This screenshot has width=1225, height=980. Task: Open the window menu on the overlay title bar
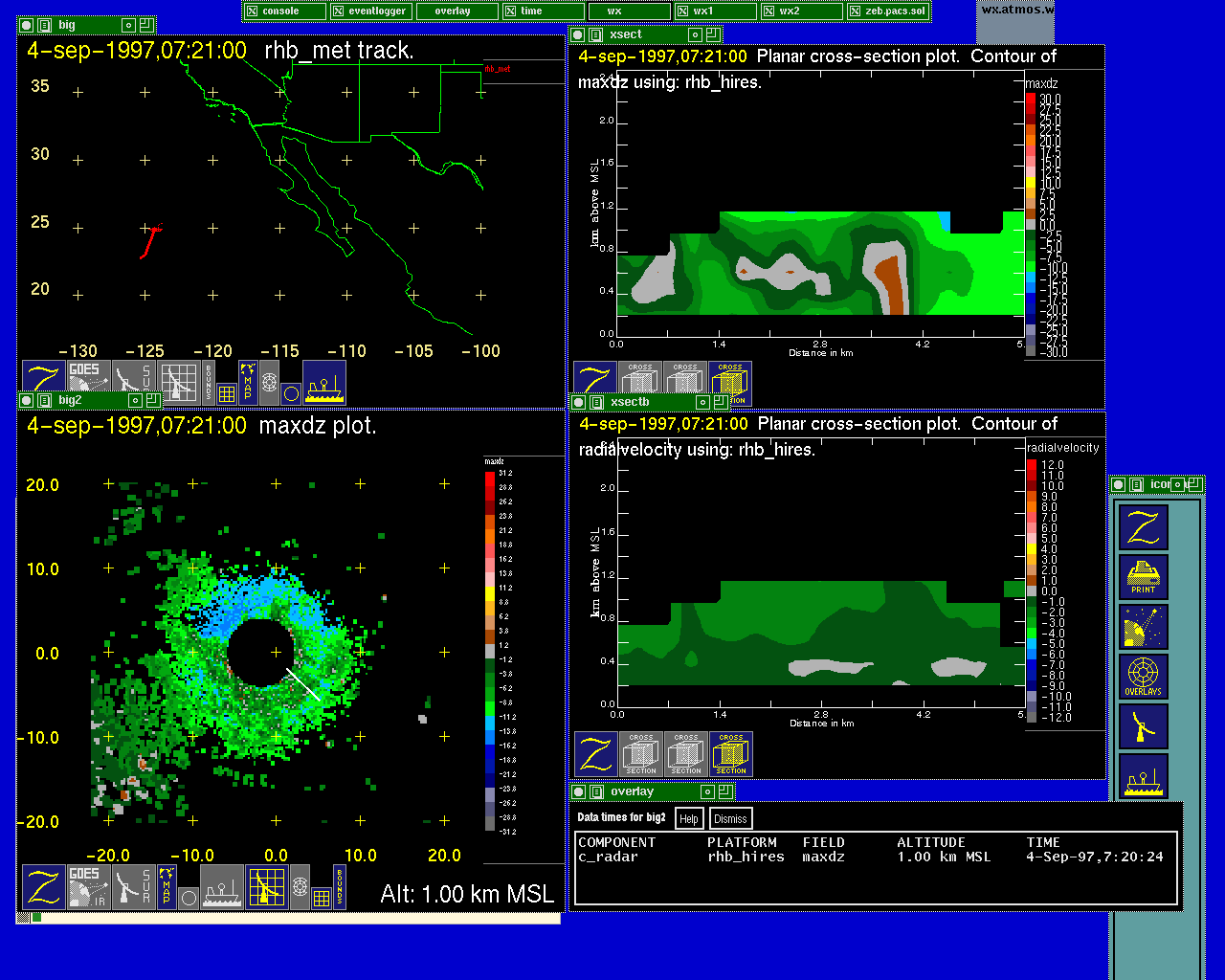(597, 791)
